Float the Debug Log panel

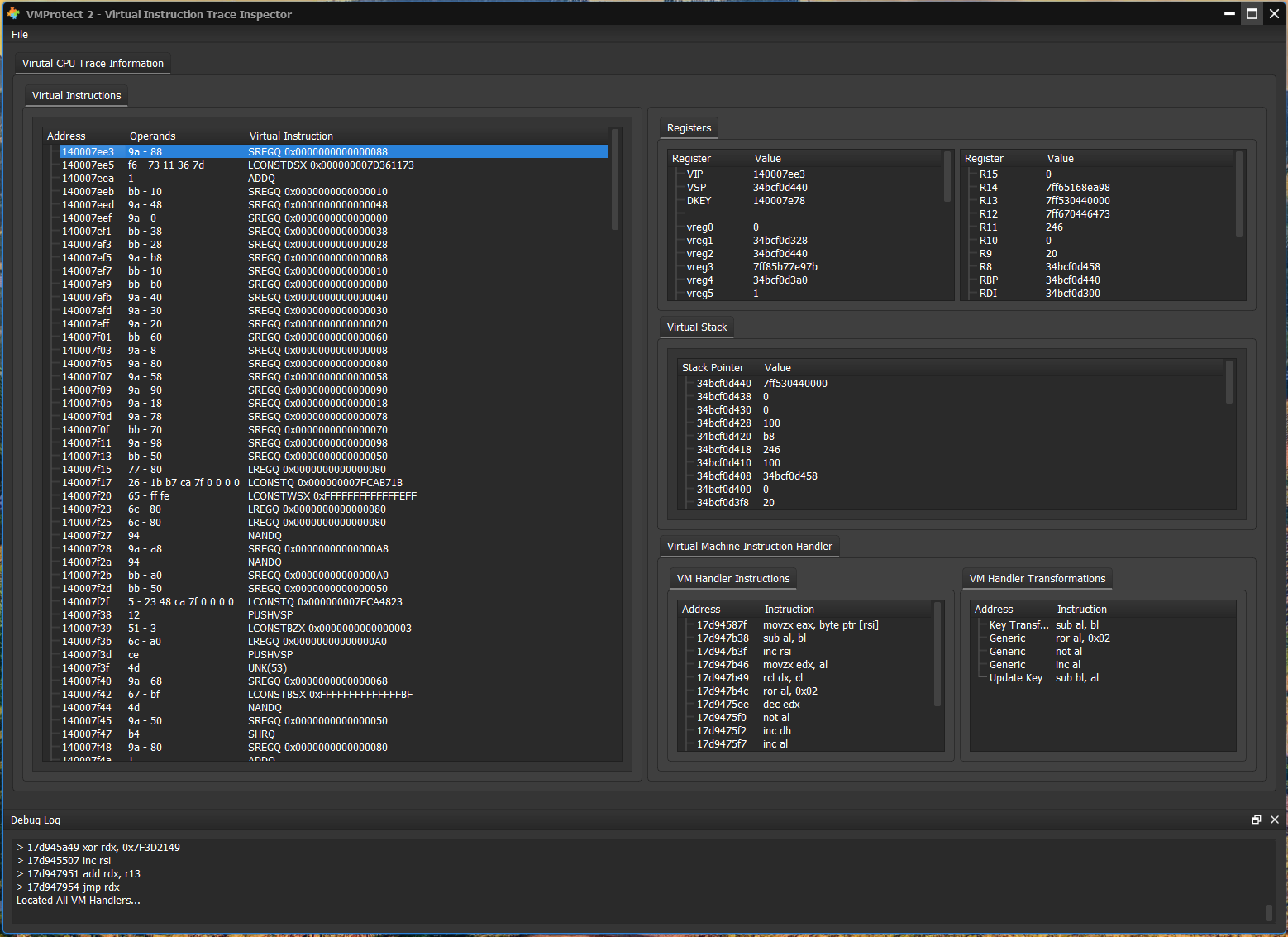click(x=1256, y=820)
